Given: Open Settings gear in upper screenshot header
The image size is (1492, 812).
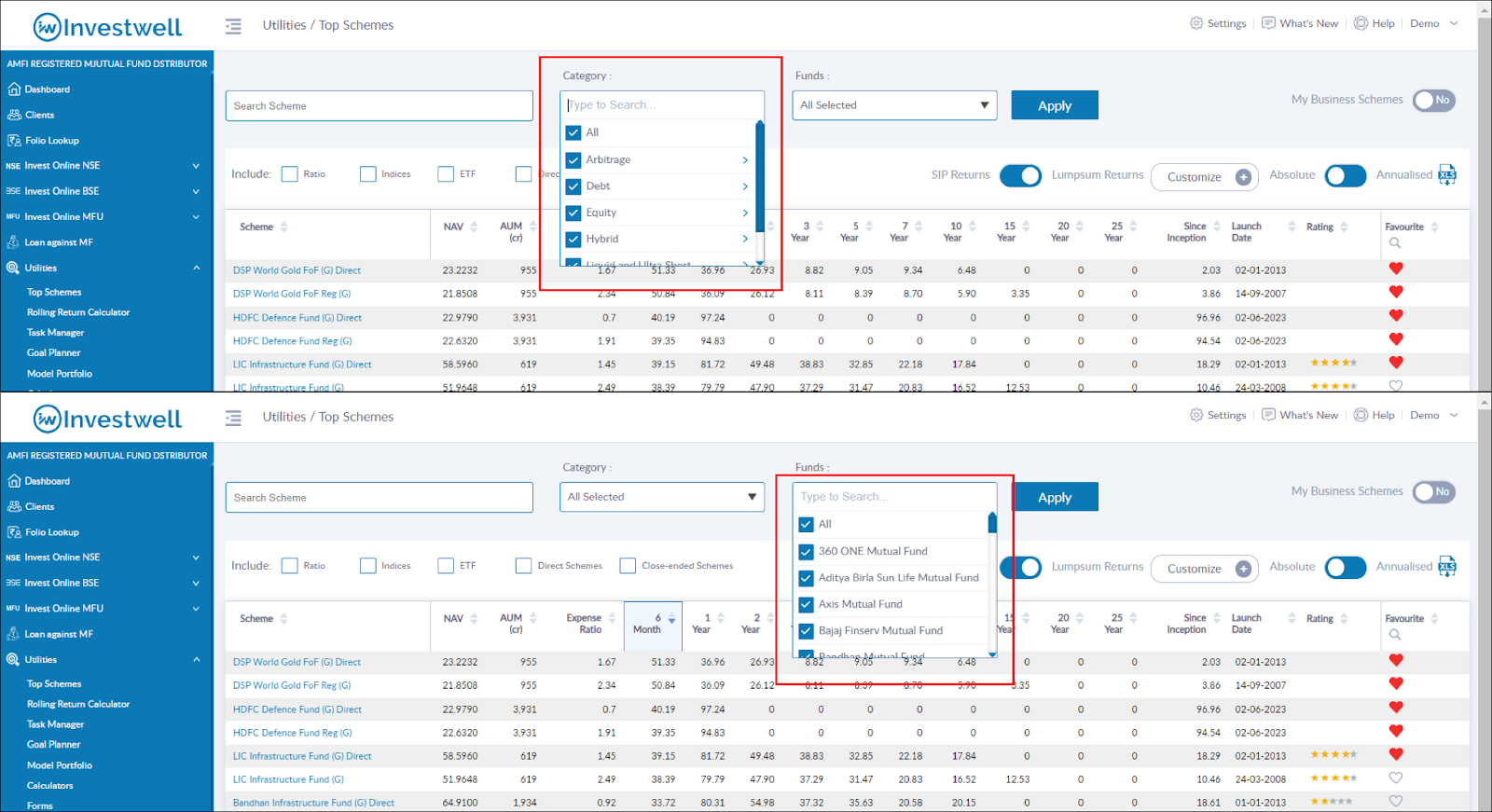Looking at the screenshot, I should click(1218, 23).
